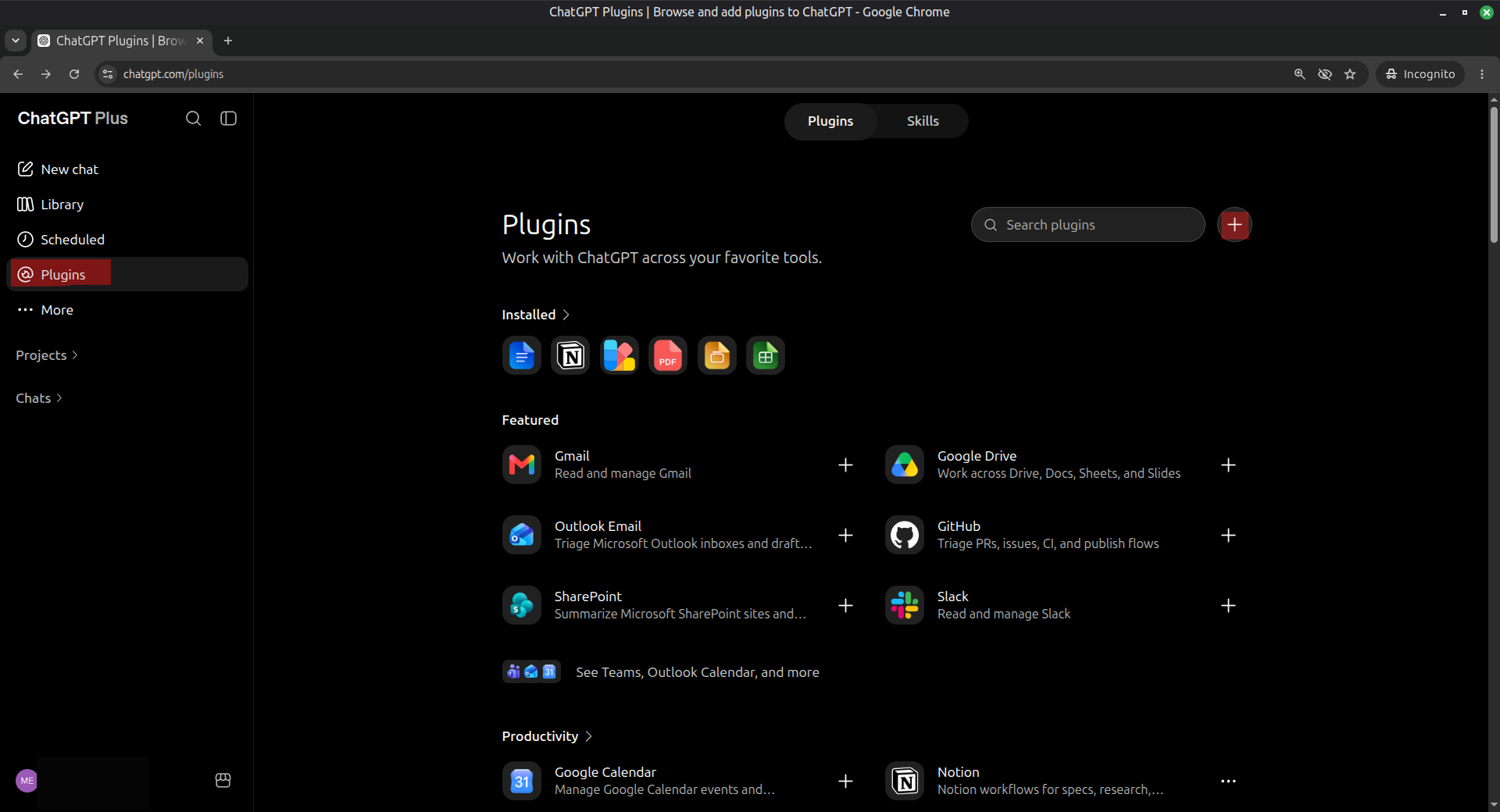1500x812 pixels.
Task: Click the address bar URL
Action: coord(173,74)
